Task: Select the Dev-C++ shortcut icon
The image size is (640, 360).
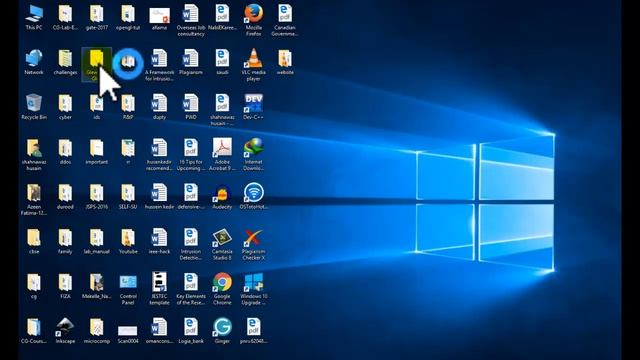Action: click(x=253, y=107)
